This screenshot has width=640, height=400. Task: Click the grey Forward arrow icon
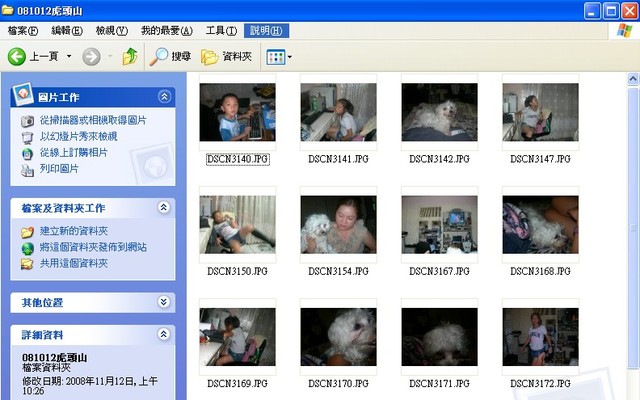[91, 57]
